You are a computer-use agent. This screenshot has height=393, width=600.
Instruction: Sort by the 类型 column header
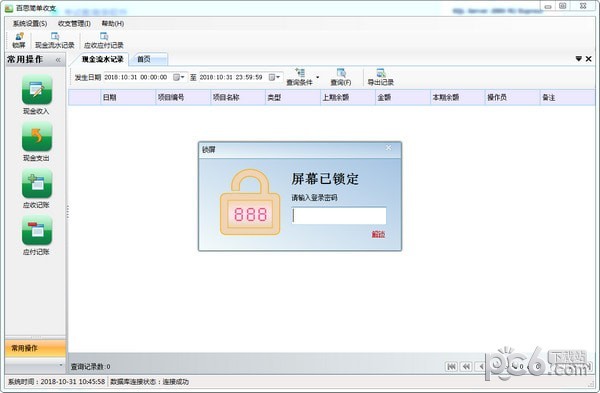coord(293,98)
